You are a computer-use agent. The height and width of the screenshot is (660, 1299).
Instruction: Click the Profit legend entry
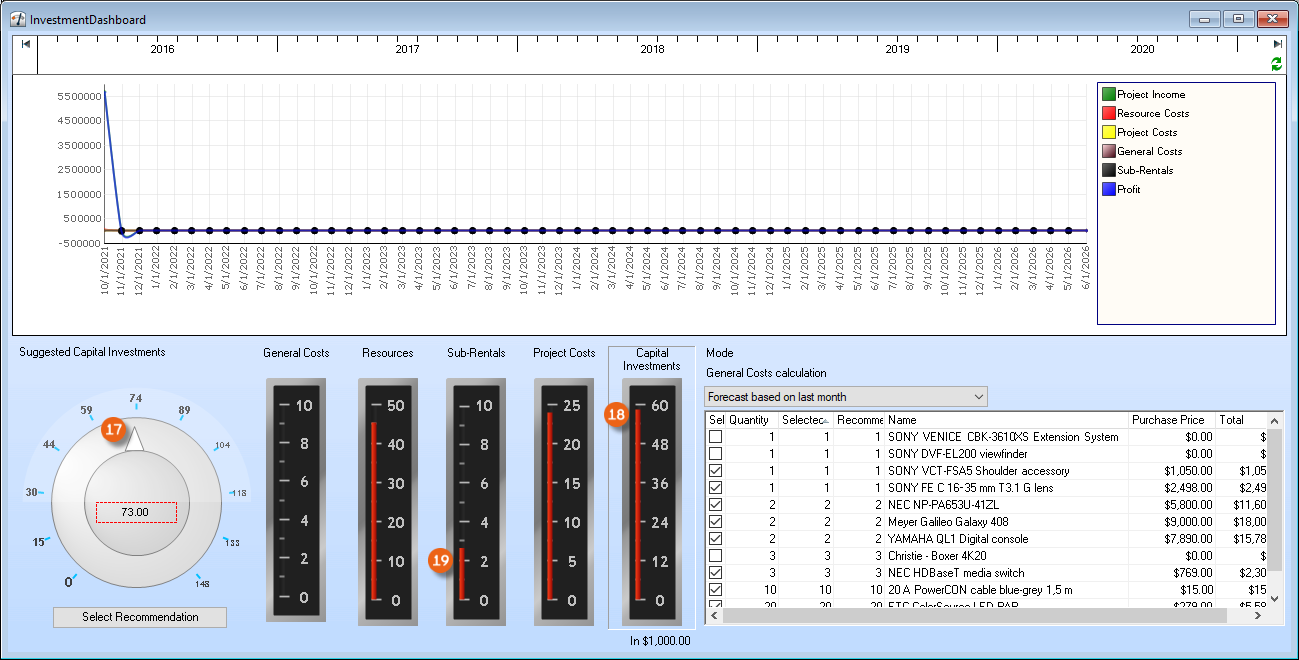pos(1128,189)
